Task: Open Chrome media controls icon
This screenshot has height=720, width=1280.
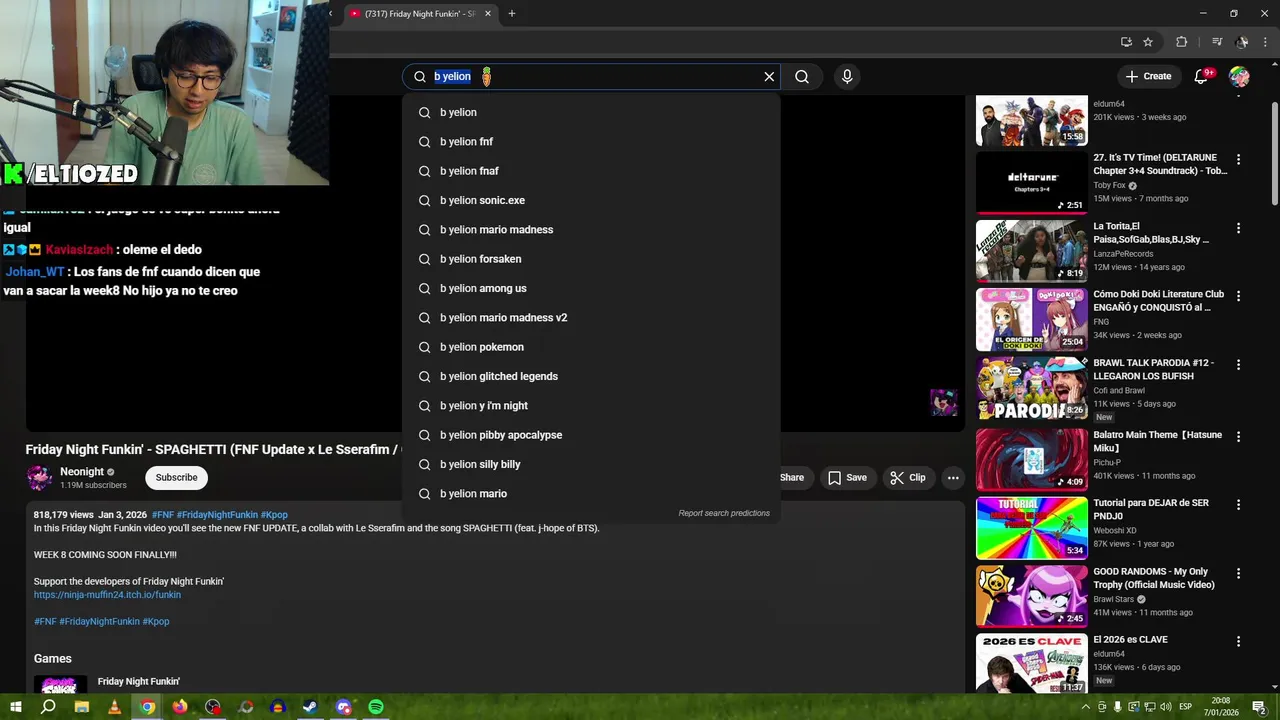Action: (1217, 42)
